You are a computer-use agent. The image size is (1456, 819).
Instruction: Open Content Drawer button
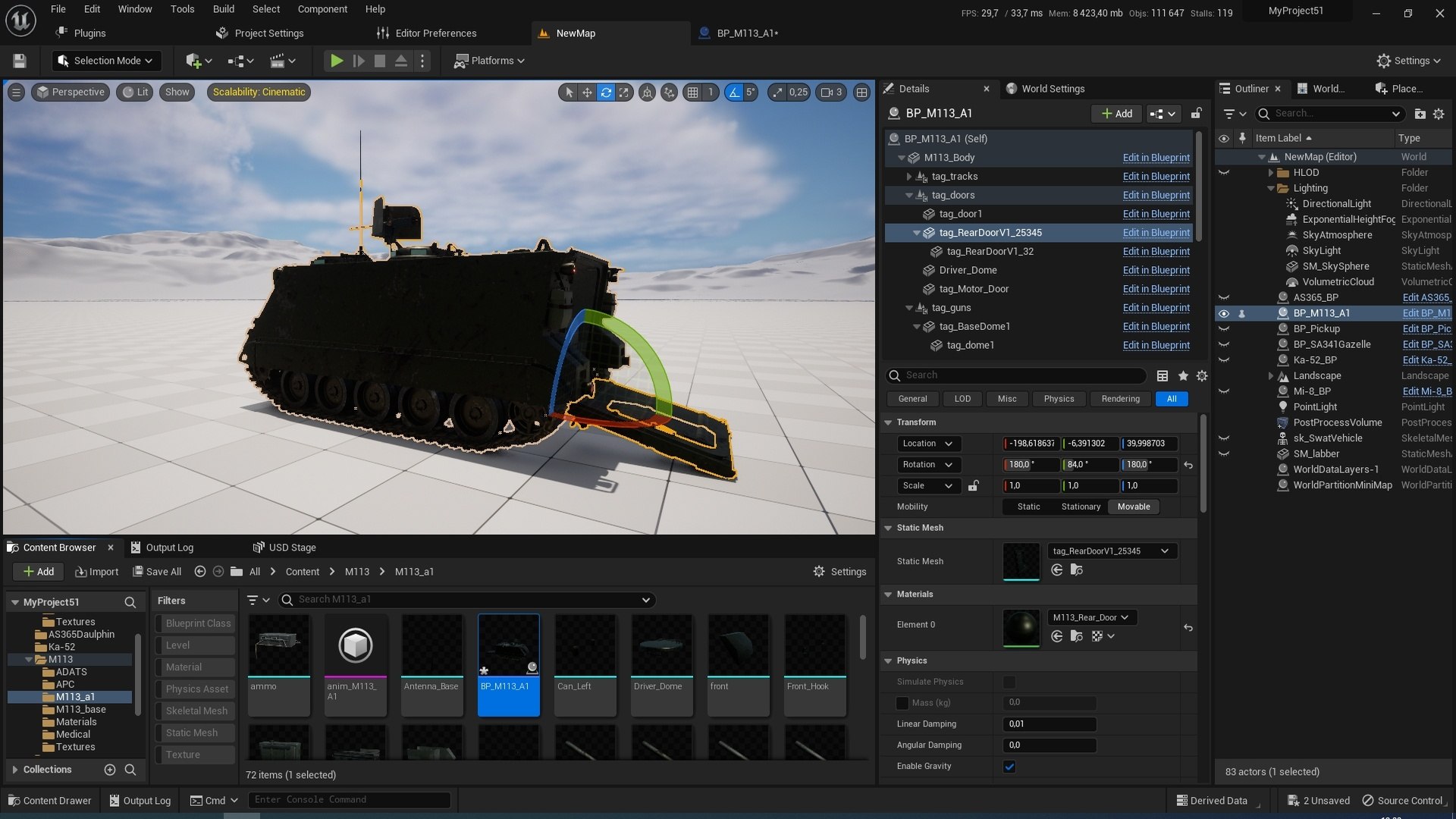click(x=49, y=801)
